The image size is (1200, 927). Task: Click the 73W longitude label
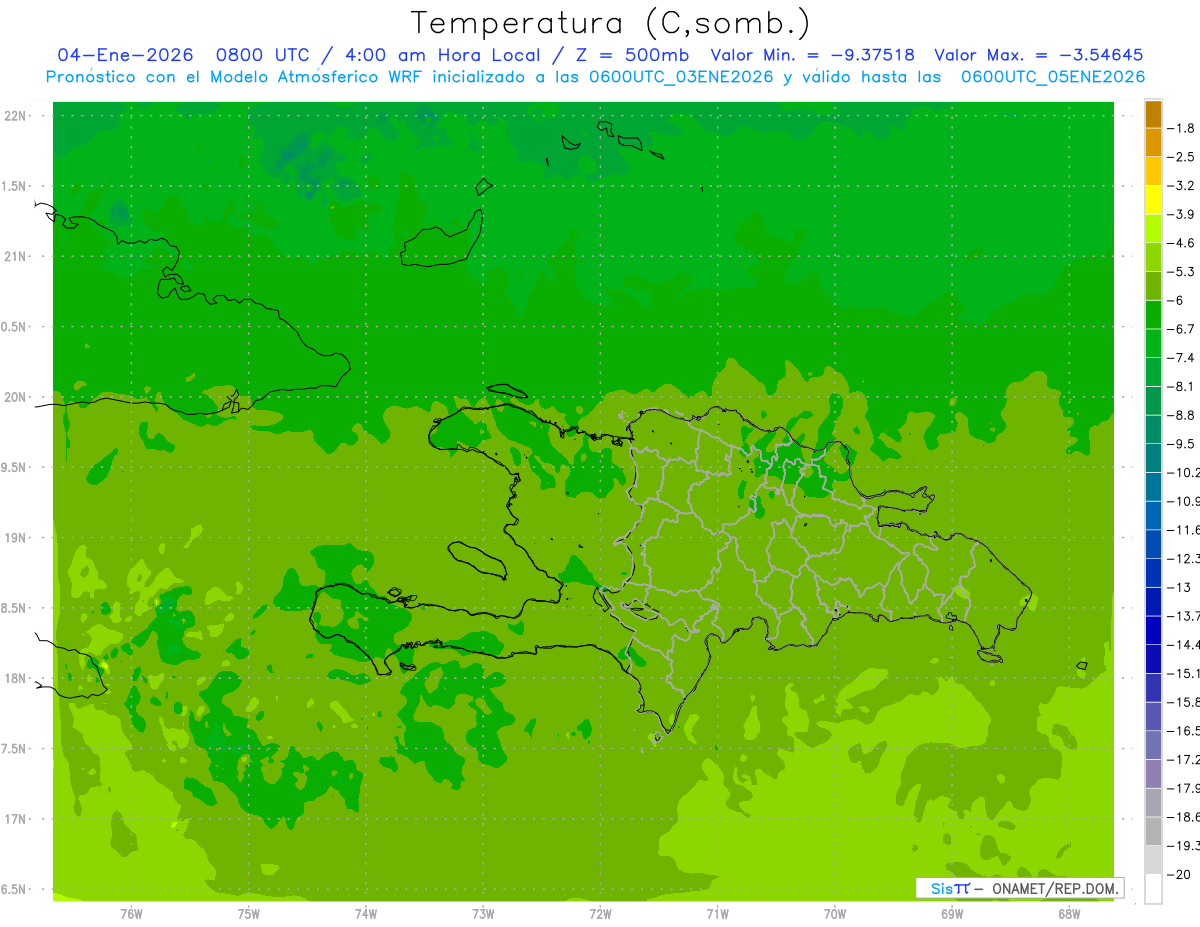point(483,914)
